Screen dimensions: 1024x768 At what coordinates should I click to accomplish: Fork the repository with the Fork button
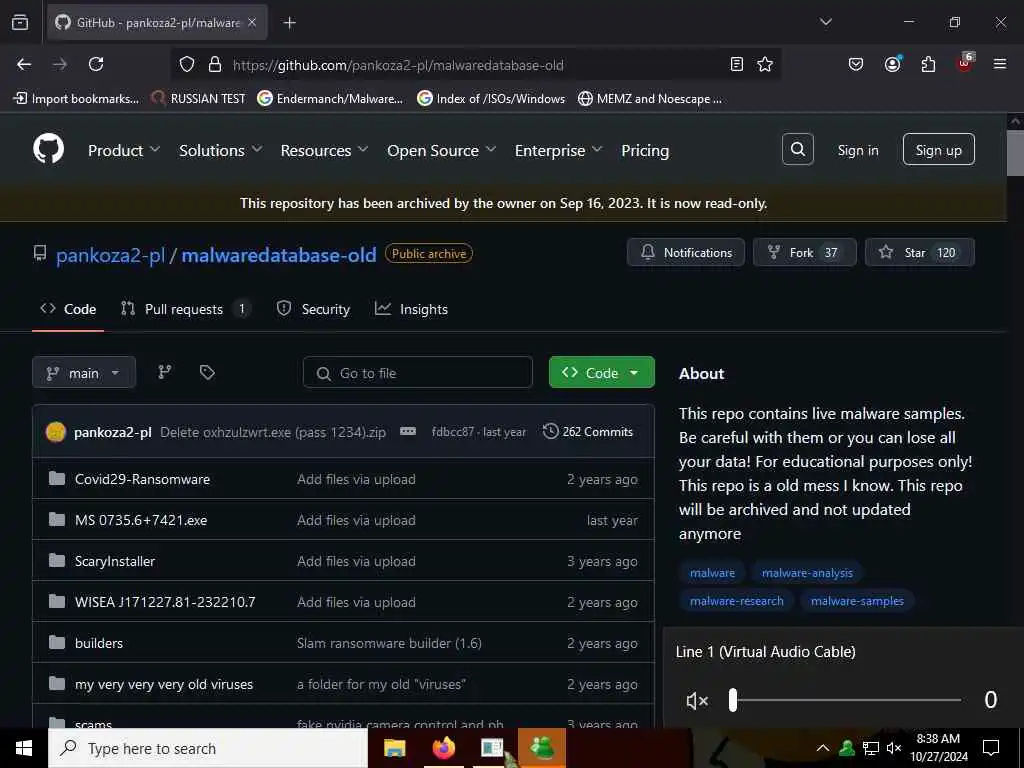(x=805, y=252)
